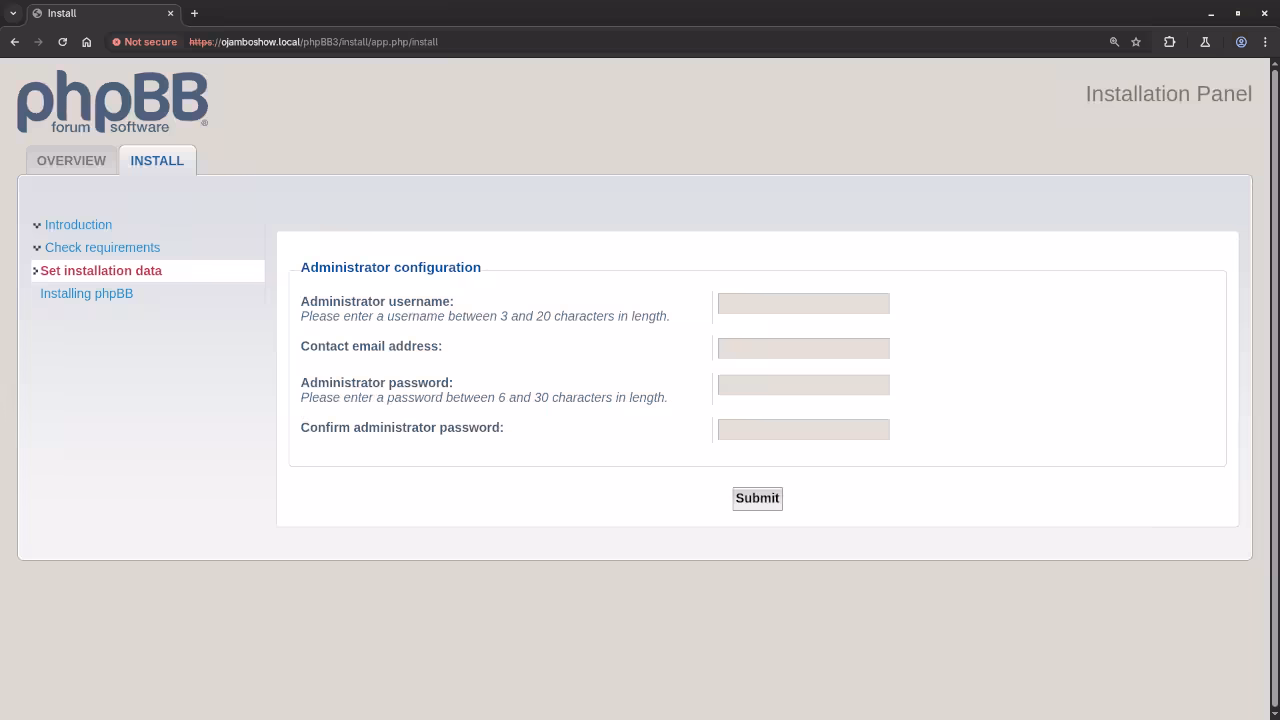The image size is (1280, 720).
Task: Open the Chrome Labs flask icon
Action: pos(1205,42)
